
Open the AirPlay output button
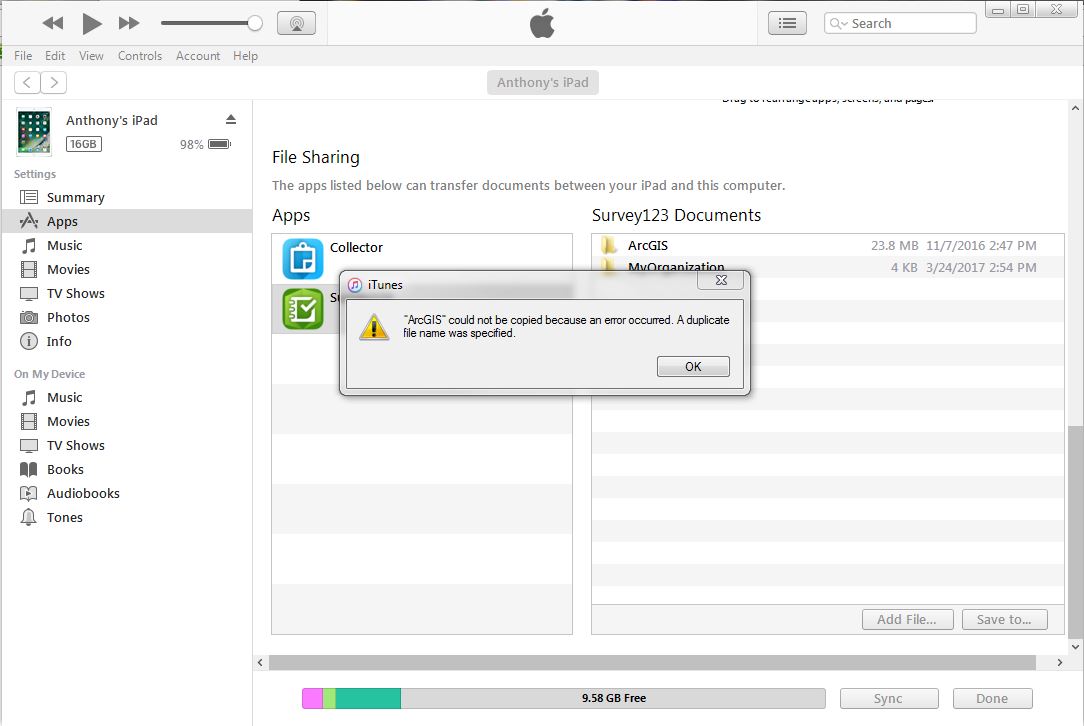(297, 24)
